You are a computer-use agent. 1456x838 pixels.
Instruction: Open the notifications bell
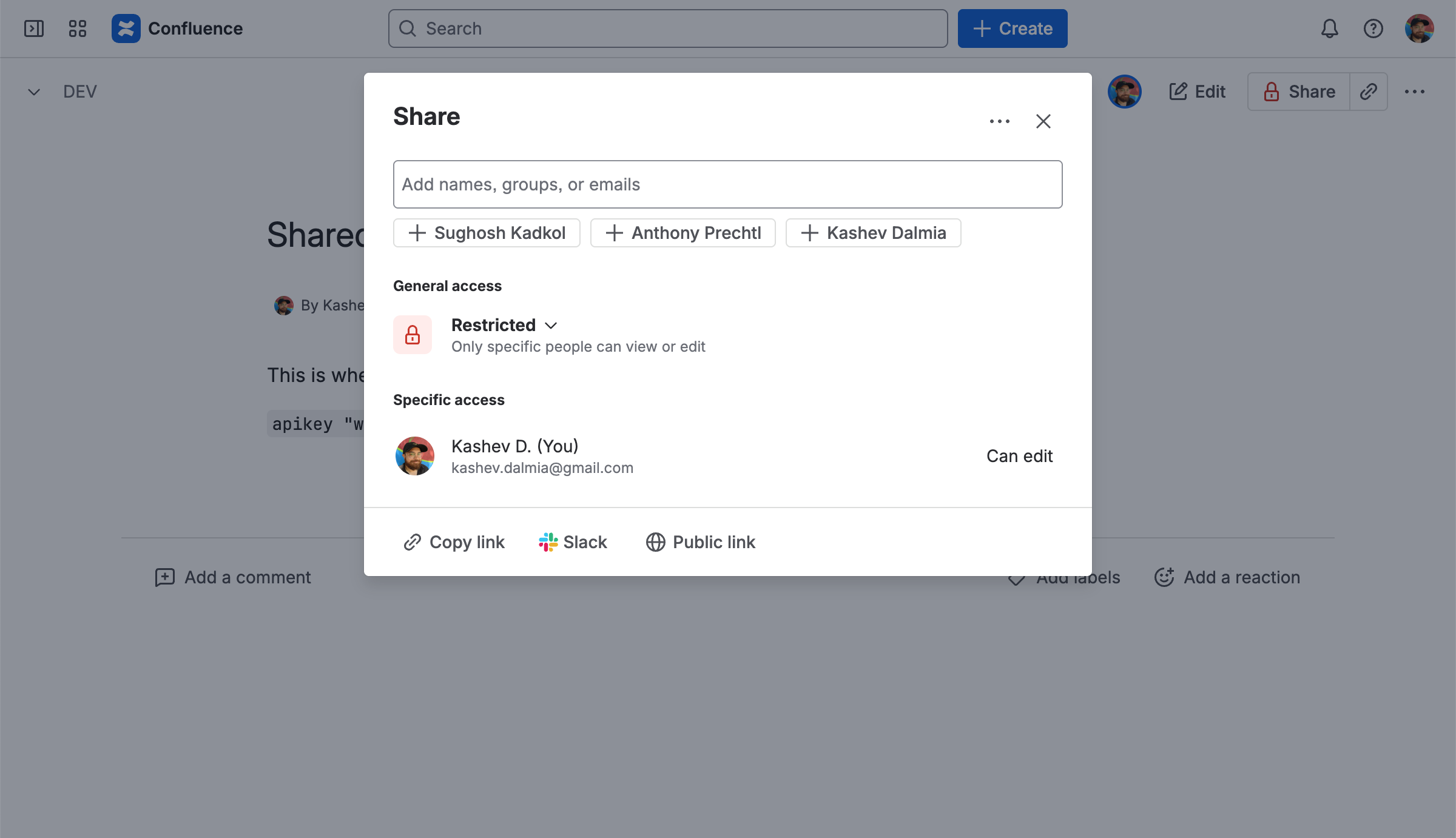(x=1329, y=28)
